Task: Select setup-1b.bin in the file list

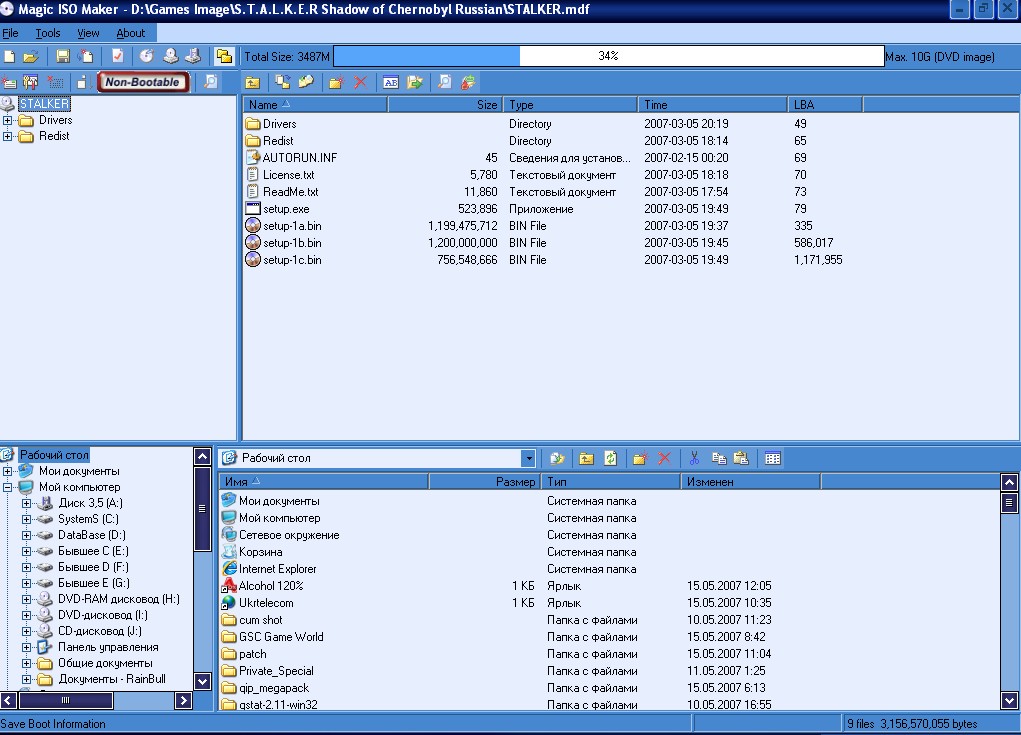Action: 292,243
